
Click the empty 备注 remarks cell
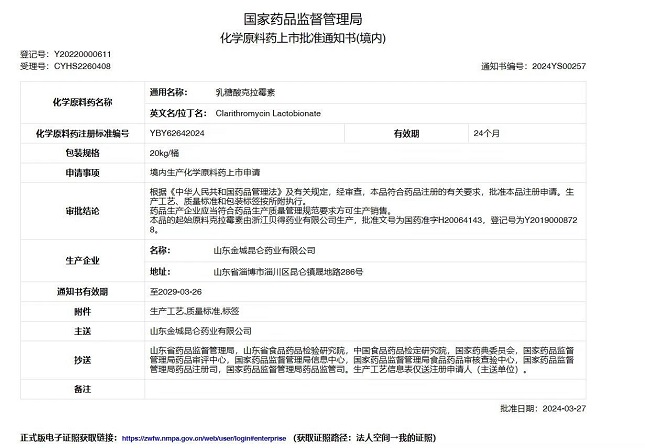(380, 386)
